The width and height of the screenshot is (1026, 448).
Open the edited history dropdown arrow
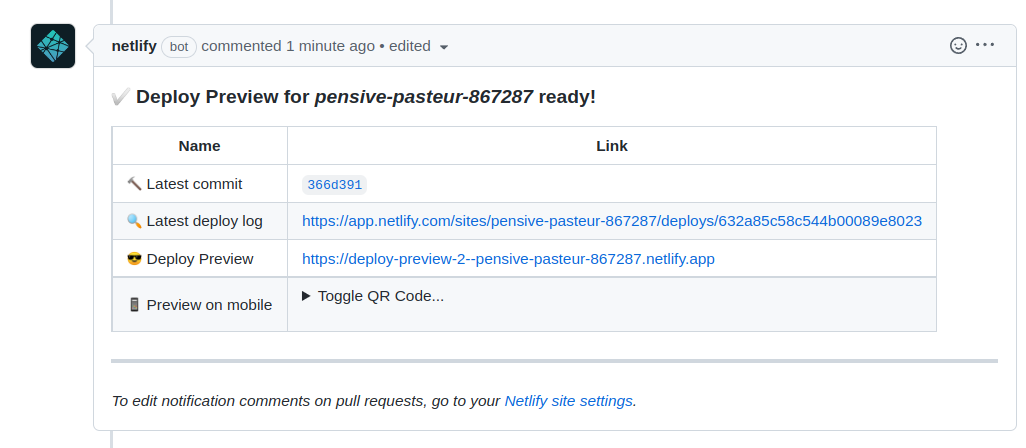pyautogui.click(x=444, y=47)
